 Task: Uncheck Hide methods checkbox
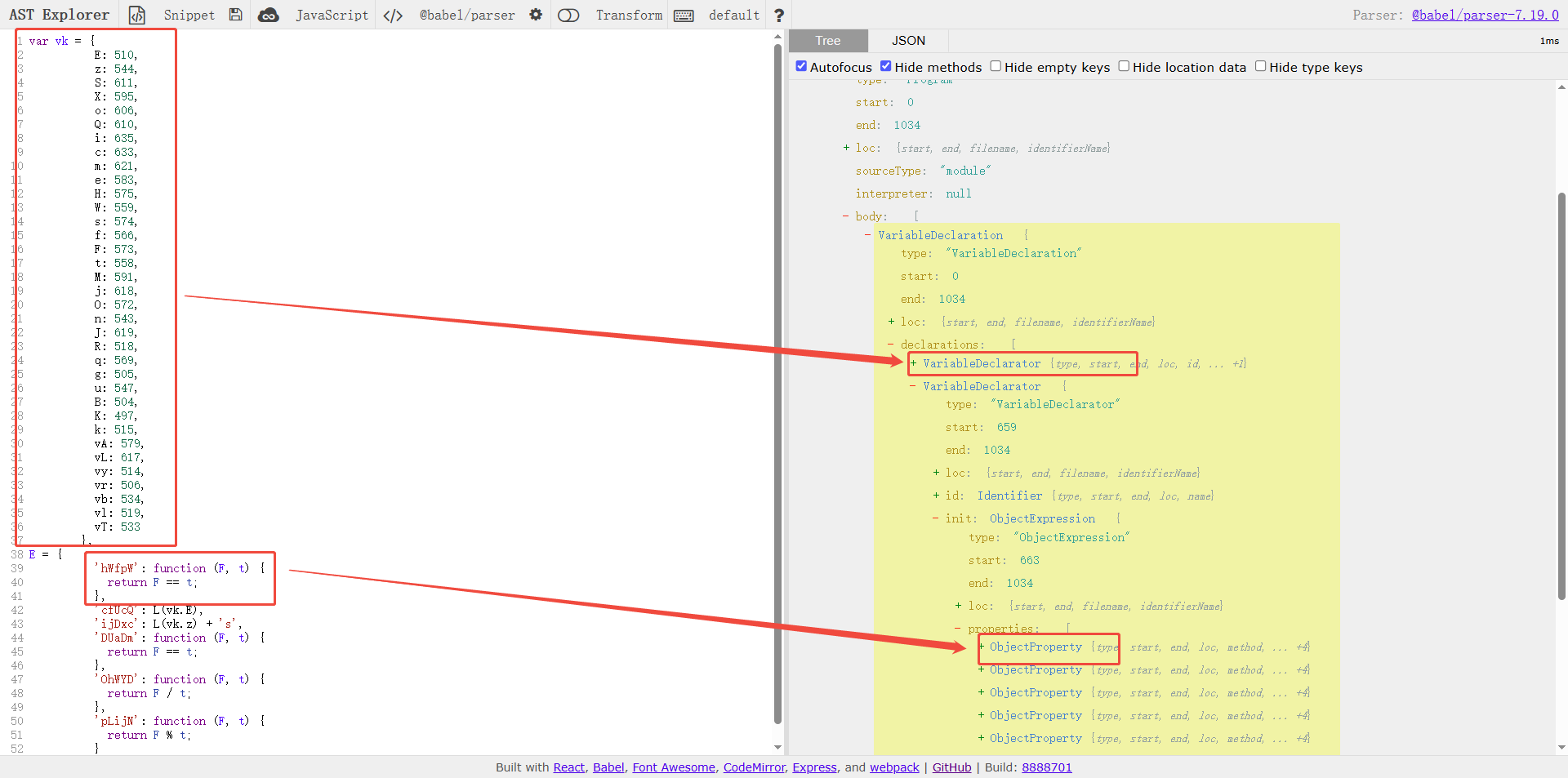click(885, 66)
